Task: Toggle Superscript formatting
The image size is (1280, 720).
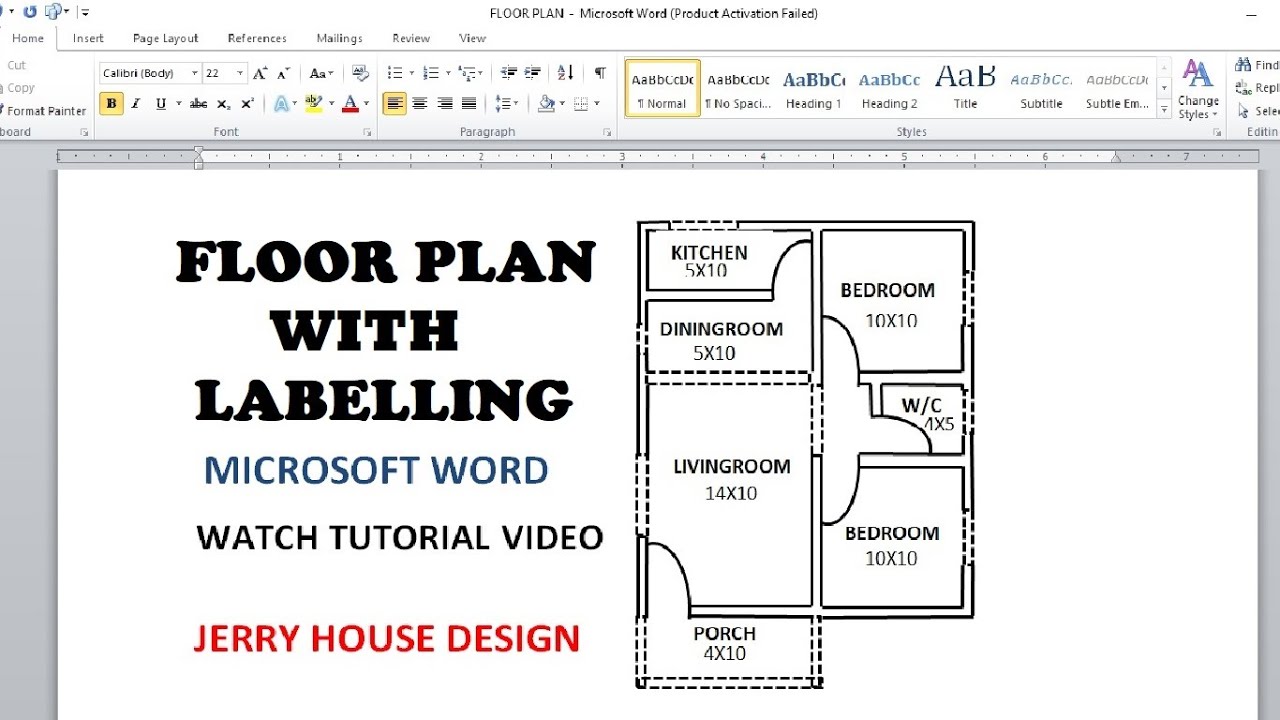Action: click(x=247, y=103)
